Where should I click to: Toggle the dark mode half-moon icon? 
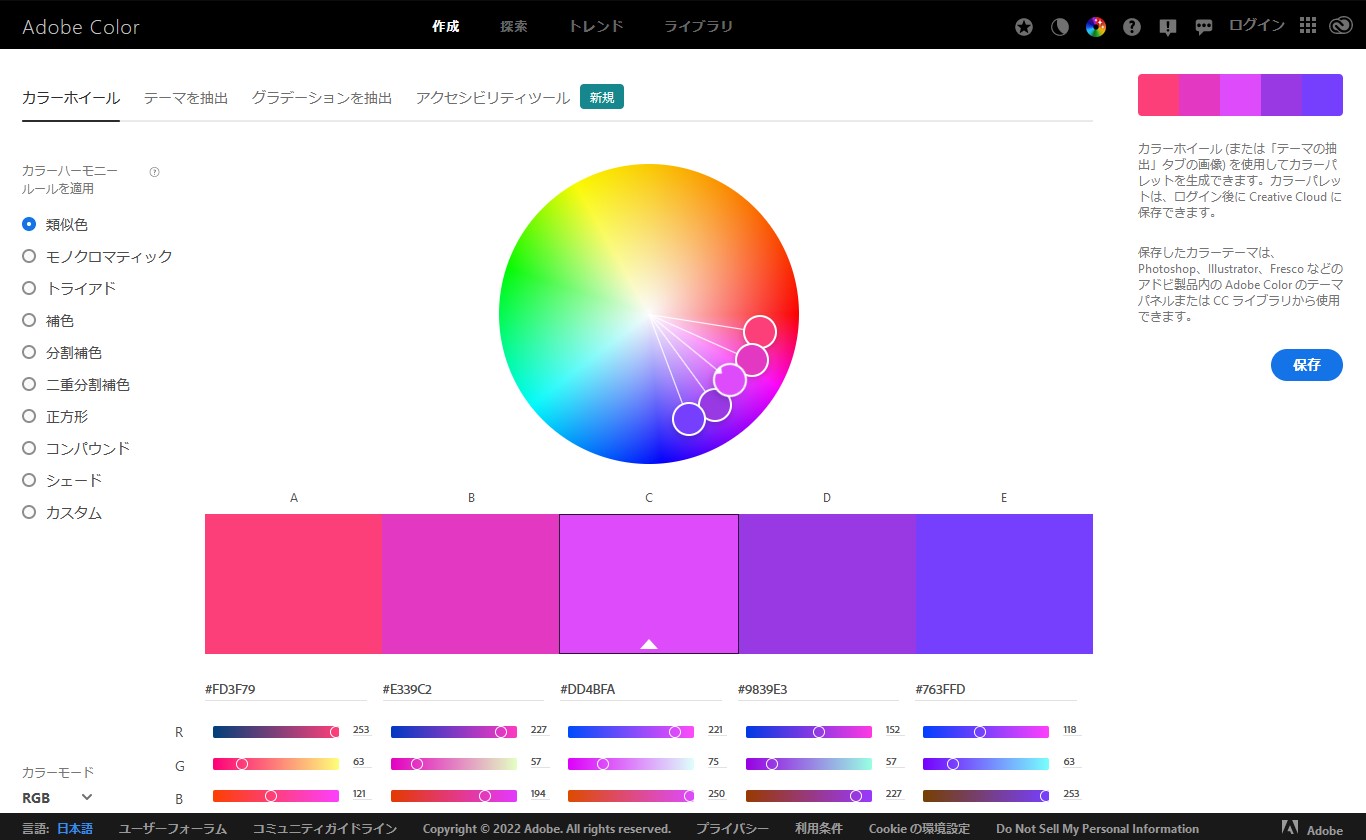coord(1060,27)
